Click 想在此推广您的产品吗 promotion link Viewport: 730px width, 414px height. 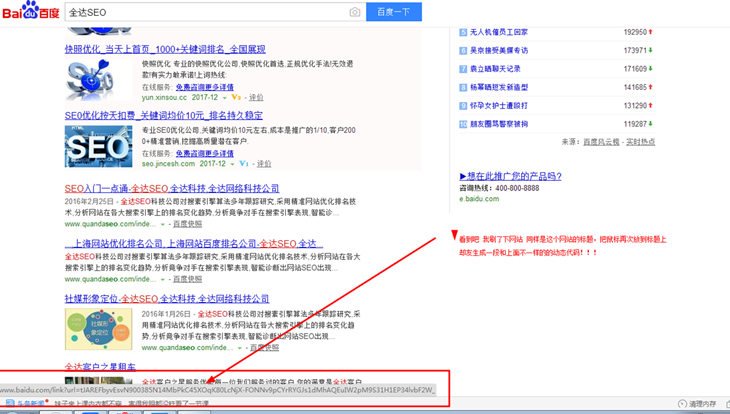point(511,176)
